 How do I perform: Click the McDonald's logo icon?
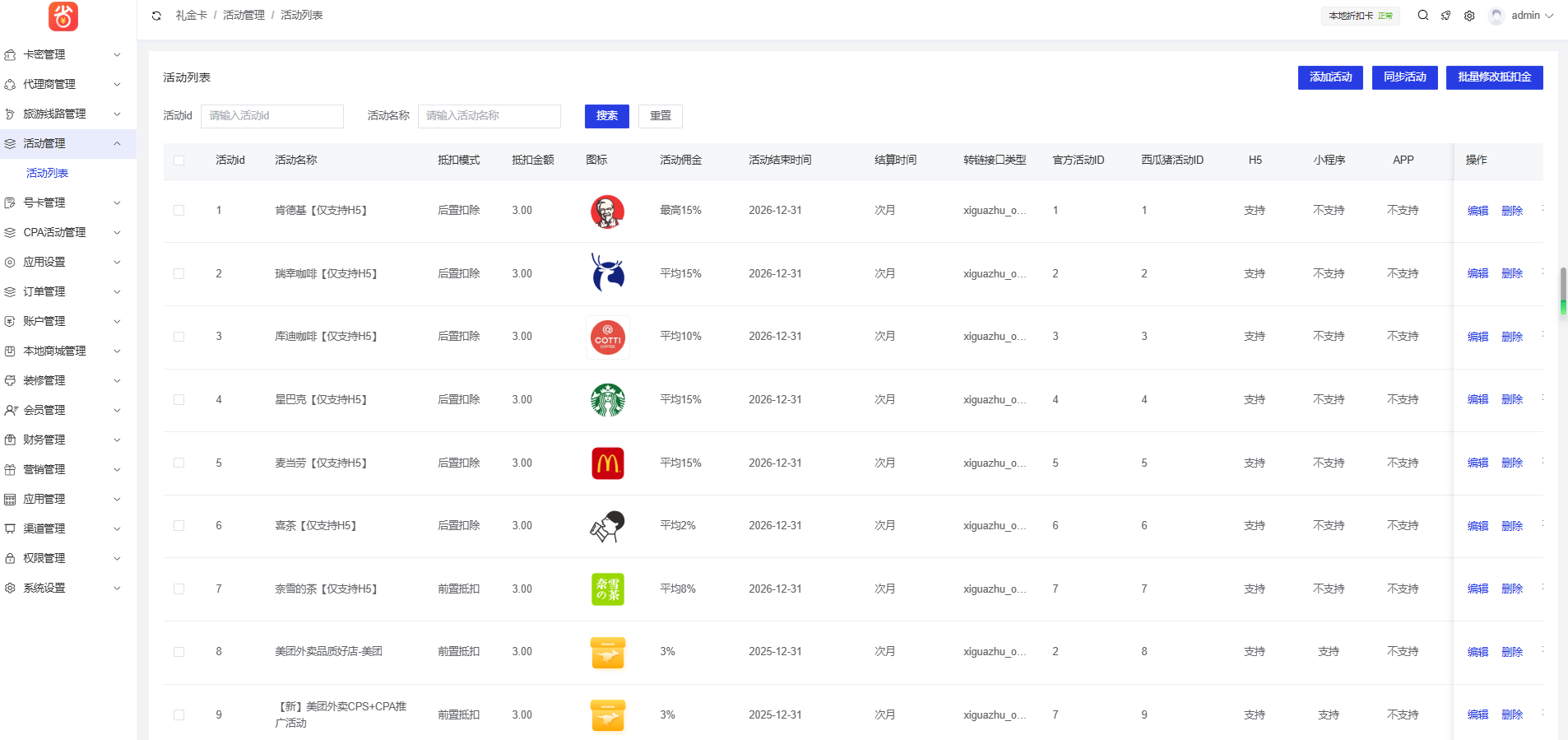tap(607, 463)
